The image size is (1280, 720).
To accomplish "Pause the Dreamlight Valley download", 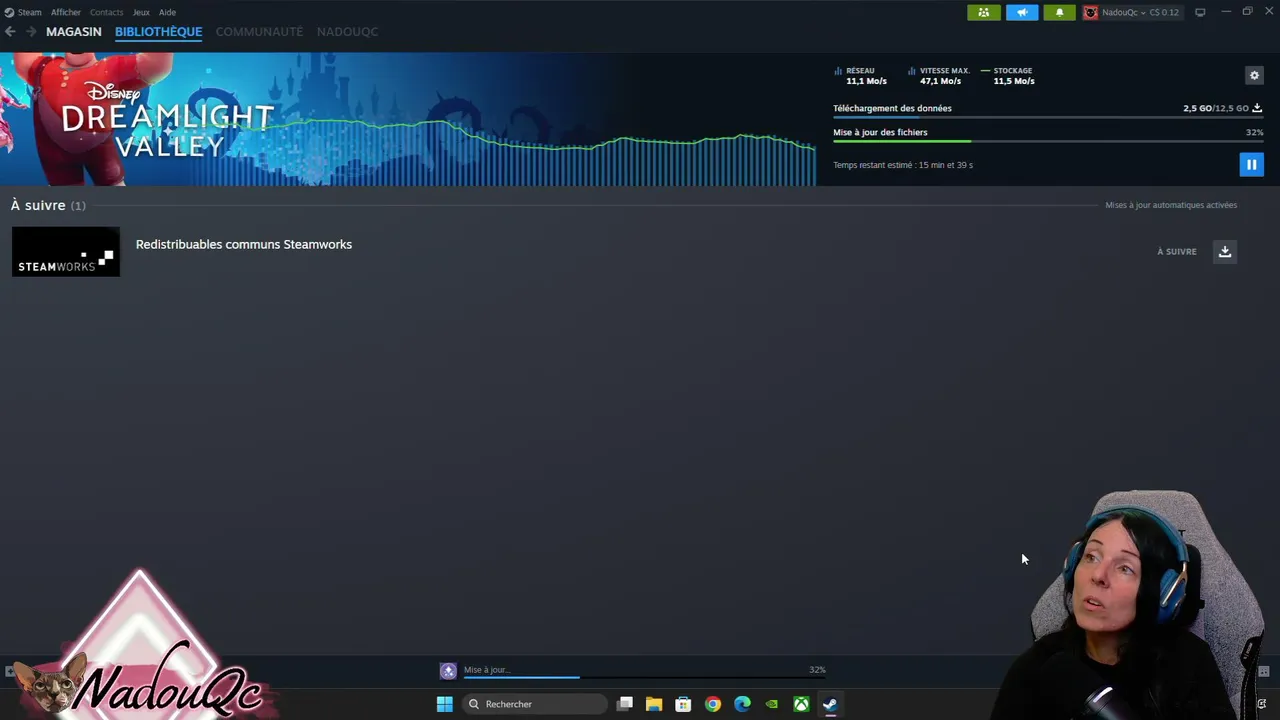I will point(1251,164).
